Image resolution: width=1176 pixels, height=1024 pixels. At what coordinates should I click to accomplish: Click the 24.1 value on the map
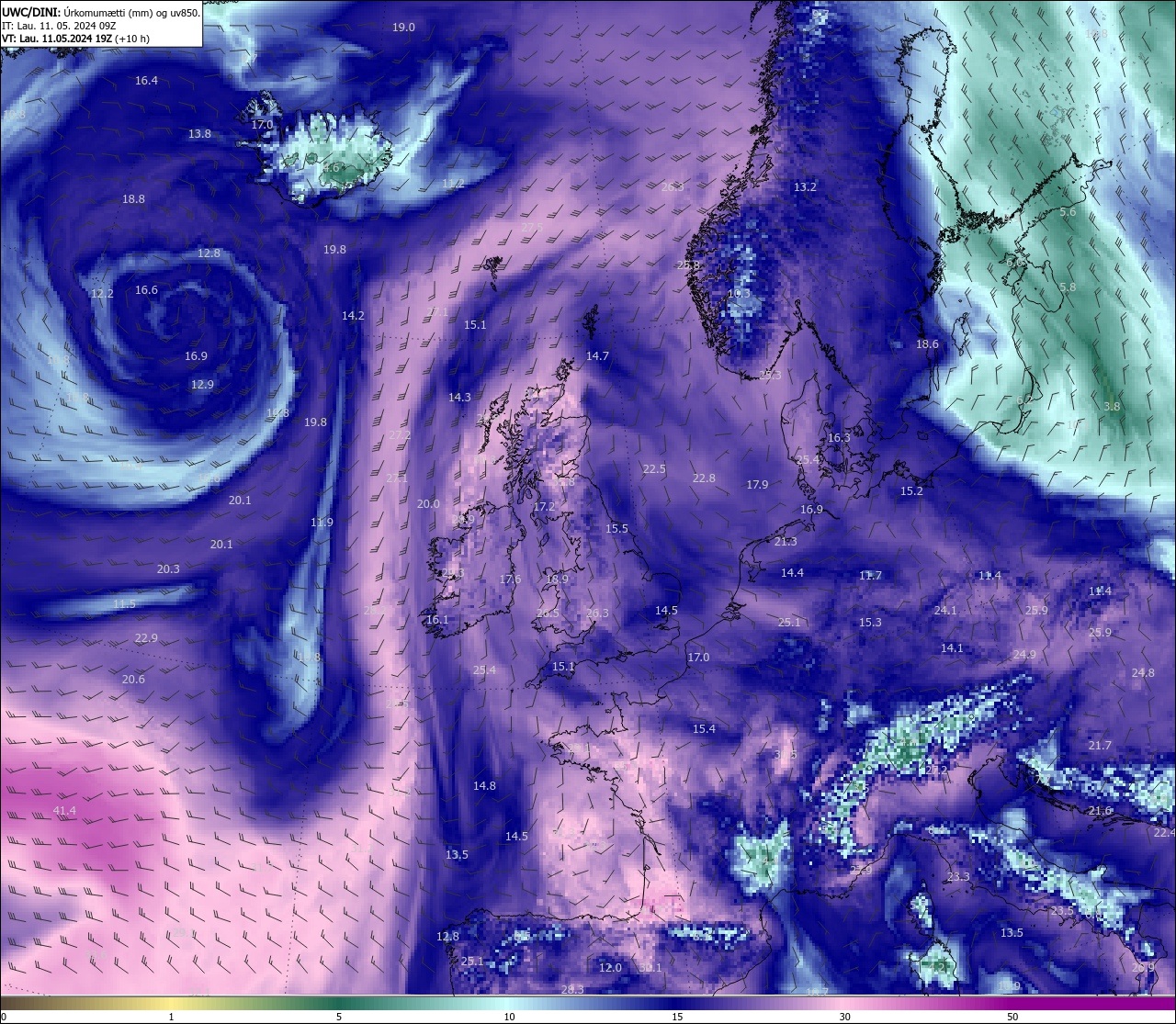click(x=945, y=611)
